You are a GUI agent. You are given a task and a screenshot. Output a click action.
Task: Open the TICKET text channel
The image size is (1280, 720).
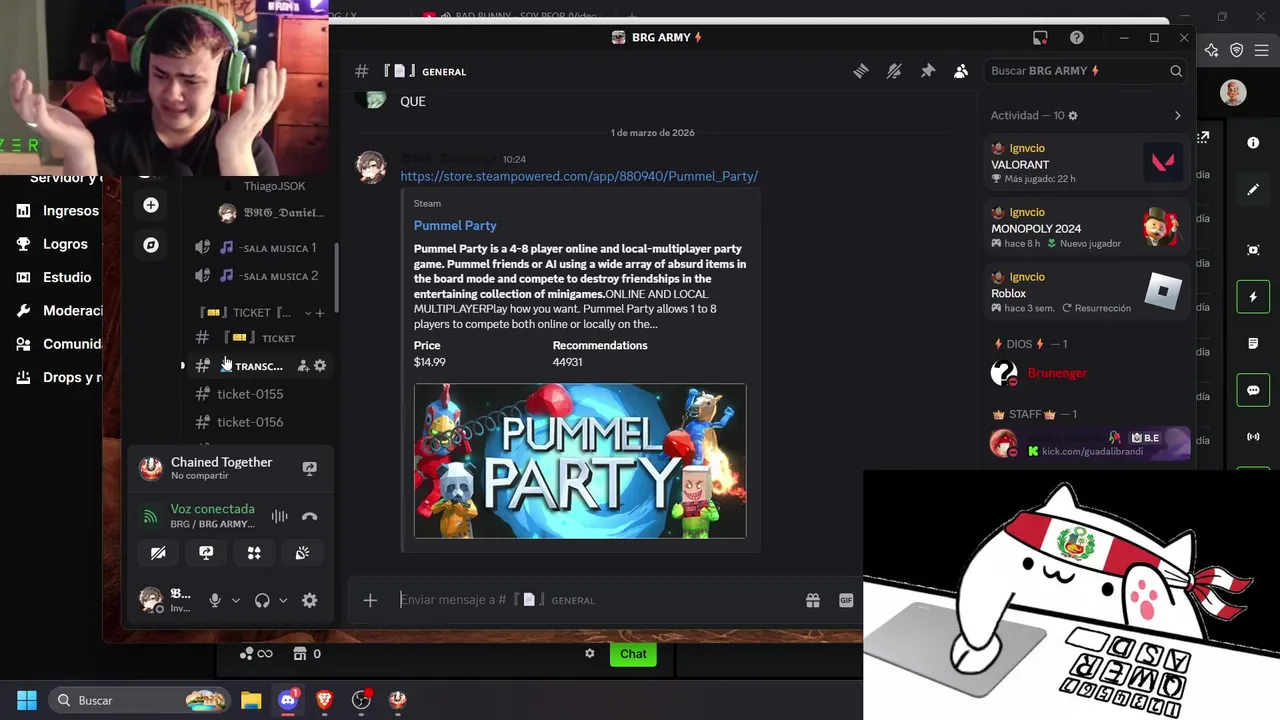260,338
